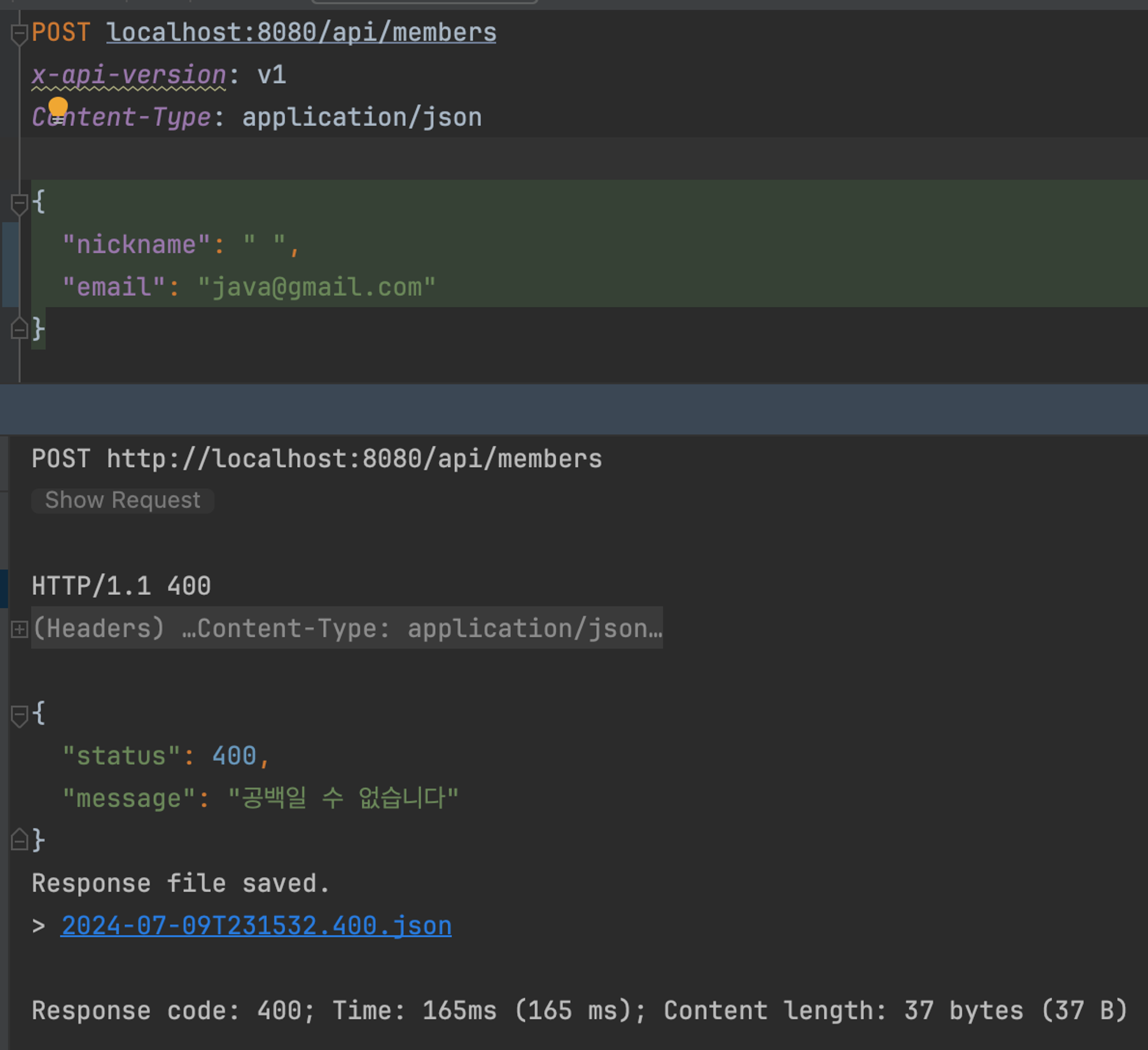
Task: Click fold end marker at response closing brace
Action: (19, 841)
